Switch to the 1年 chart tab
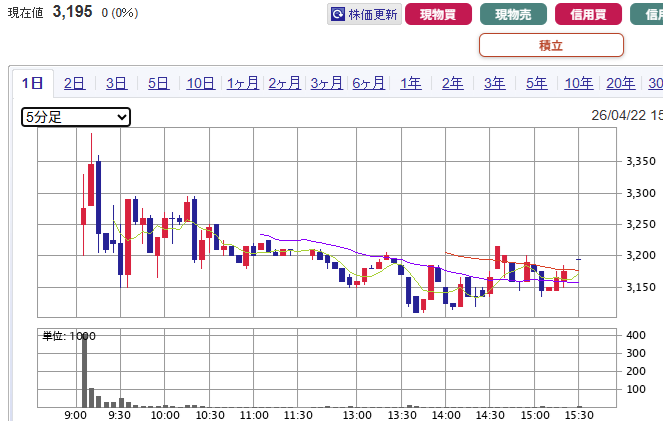 410,83
